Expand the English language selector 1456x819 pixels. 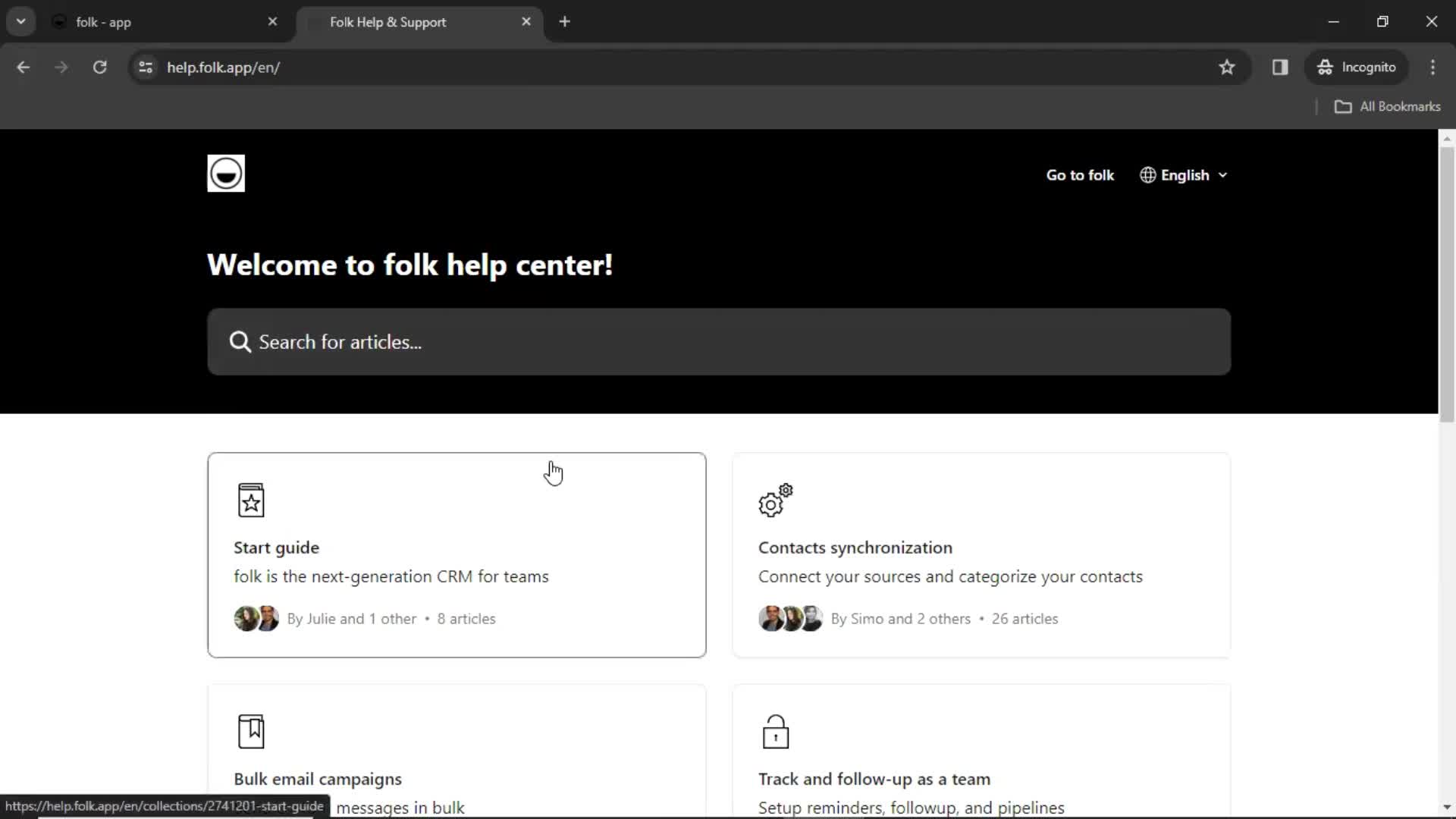click(x=1184, y=175)
